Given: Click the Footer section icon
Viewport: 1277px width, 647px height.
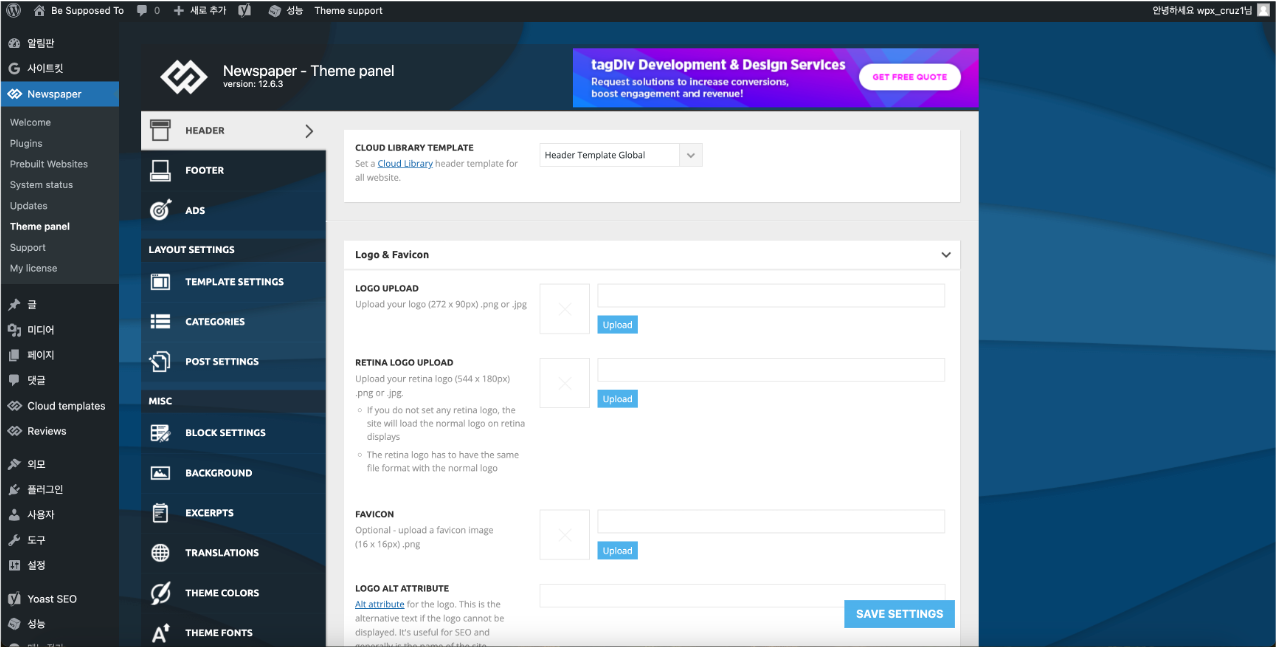Looking at the screenshot, I should coord(160,171).
